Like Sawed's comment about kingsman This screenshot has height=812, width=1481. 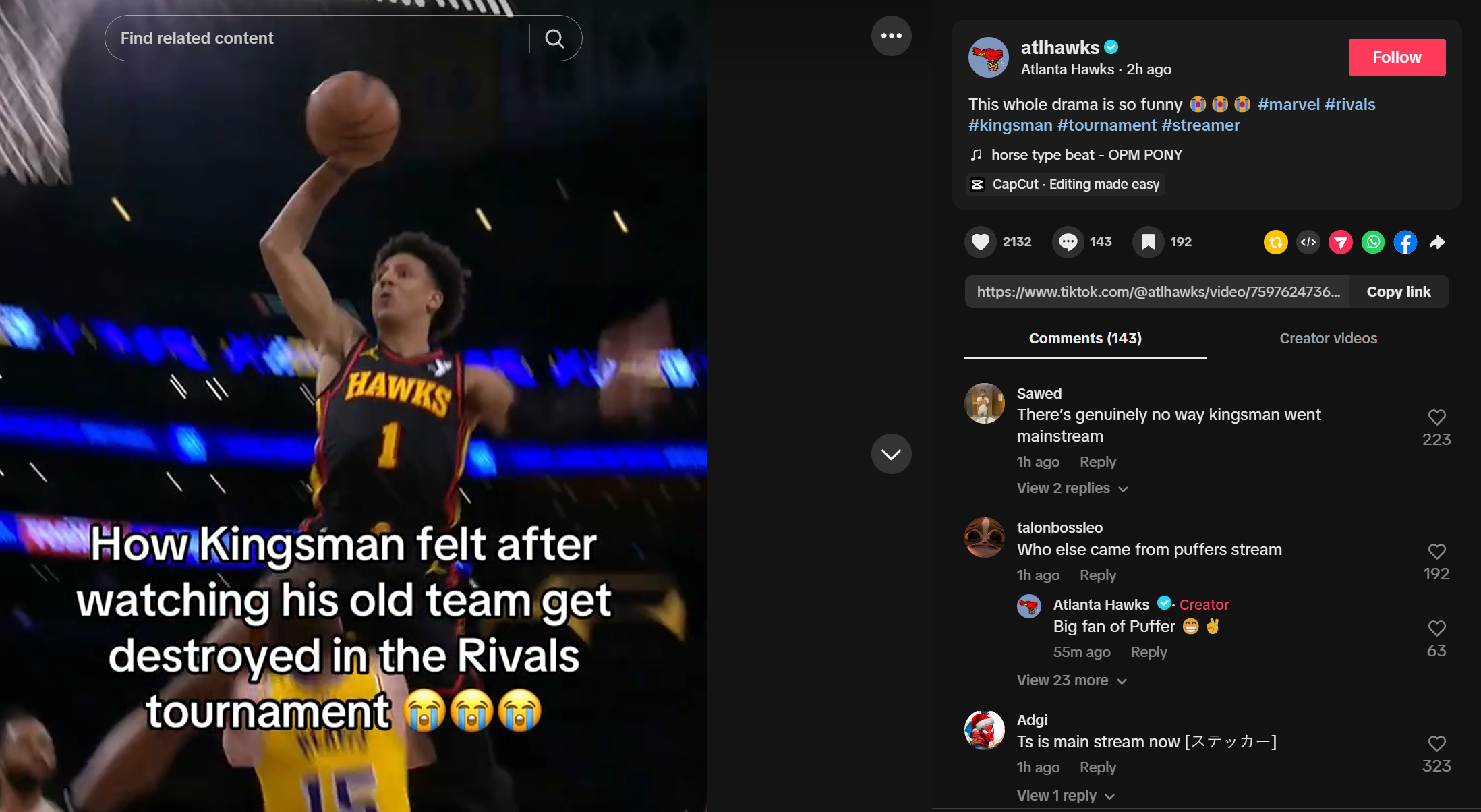pyautogui.click(x=1436, y=417)
